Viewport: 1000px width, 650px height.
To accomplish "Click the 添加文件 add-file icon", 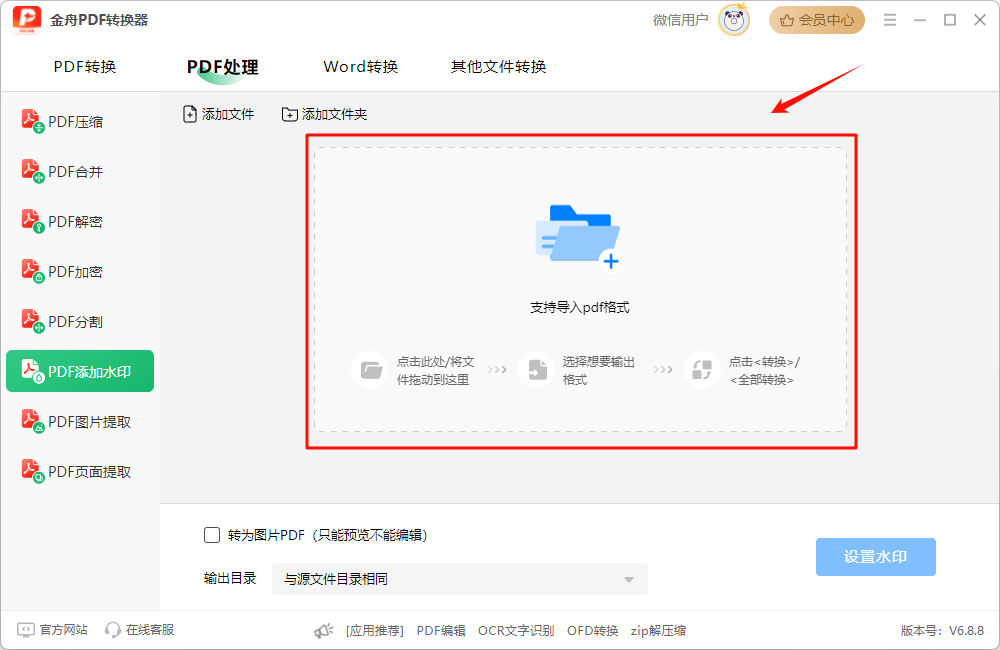I will [x=189, y=114].
